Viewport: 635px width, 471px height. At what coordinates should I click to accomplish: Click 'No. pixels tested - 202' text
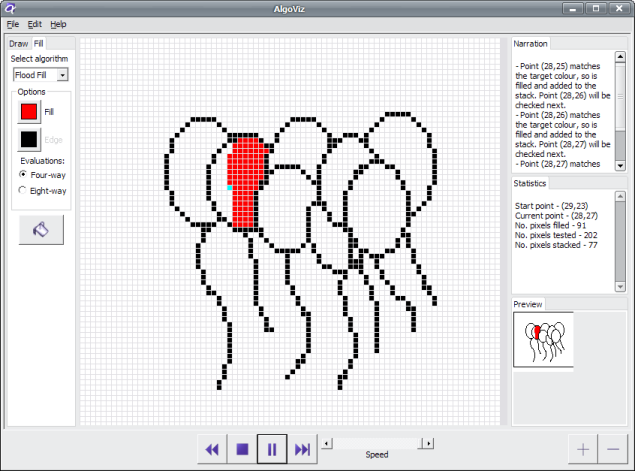pyautogui.click(x=556, y=235)
